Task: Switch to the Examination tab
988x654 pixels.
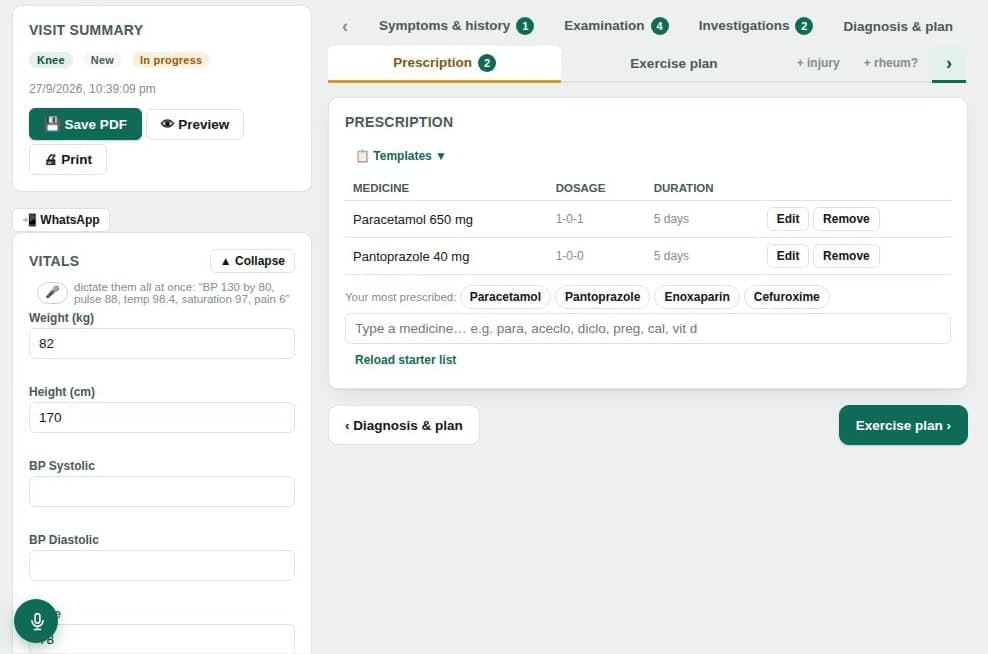Action: click(x=616, y=26)
